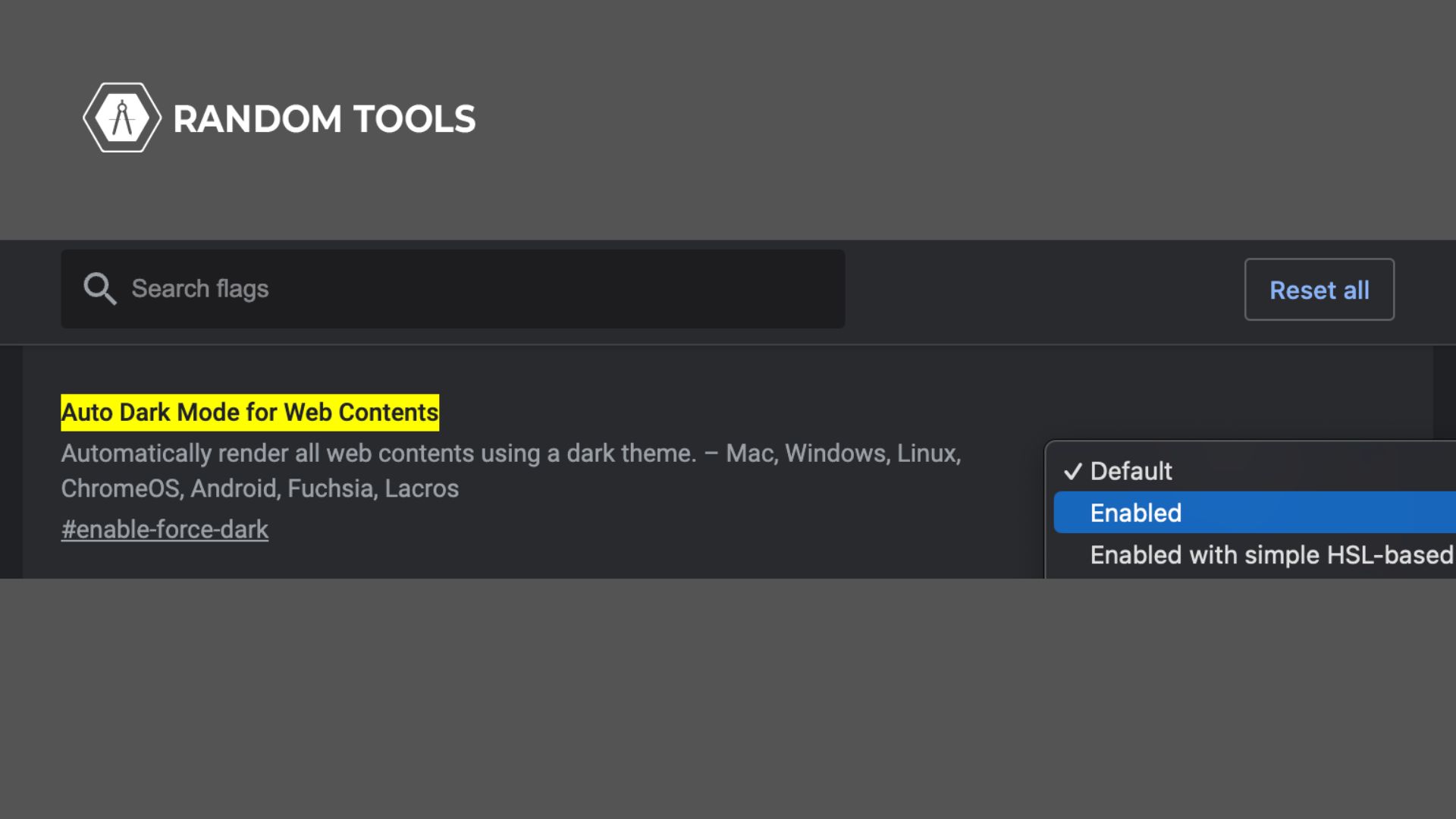Open the #enable-force-dark link
1456x819 pixels.
(x=165, y=529)
